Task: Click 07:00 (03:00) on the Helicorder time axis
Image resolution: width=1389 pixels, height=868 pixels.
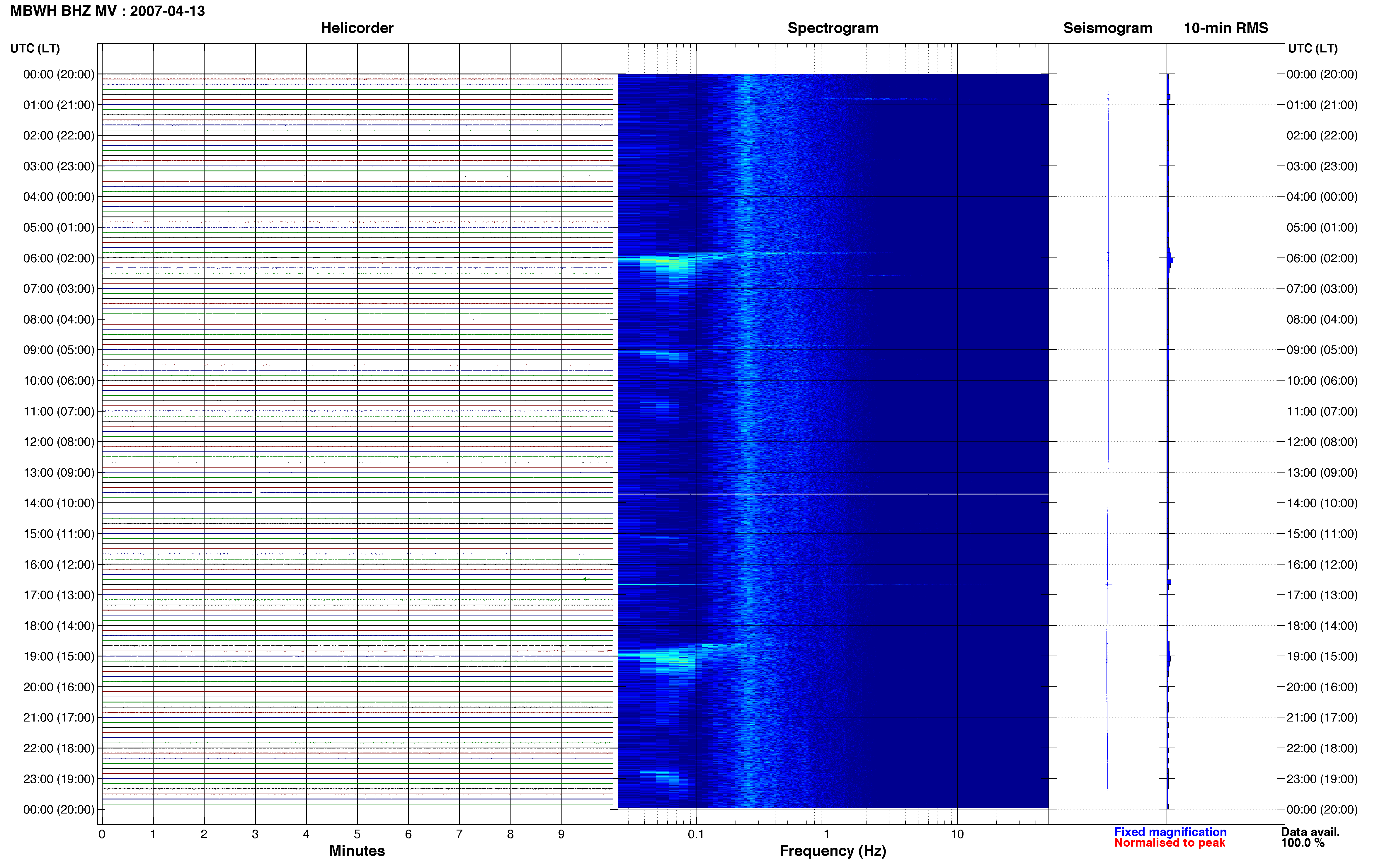Action: click(x=59, y=289)
